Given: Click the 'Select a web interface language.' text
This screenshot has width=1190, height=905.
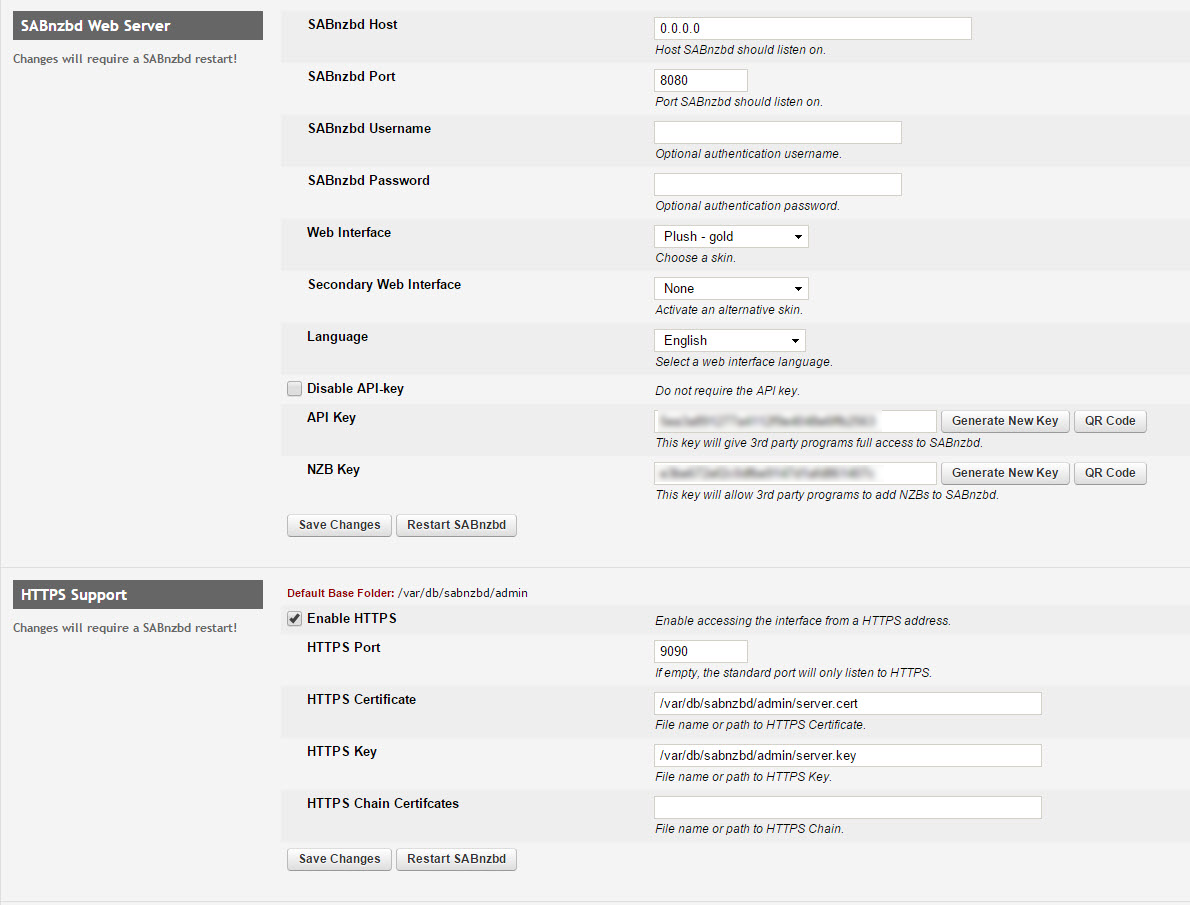Looking at the screenshot, I should coord(744,362).
